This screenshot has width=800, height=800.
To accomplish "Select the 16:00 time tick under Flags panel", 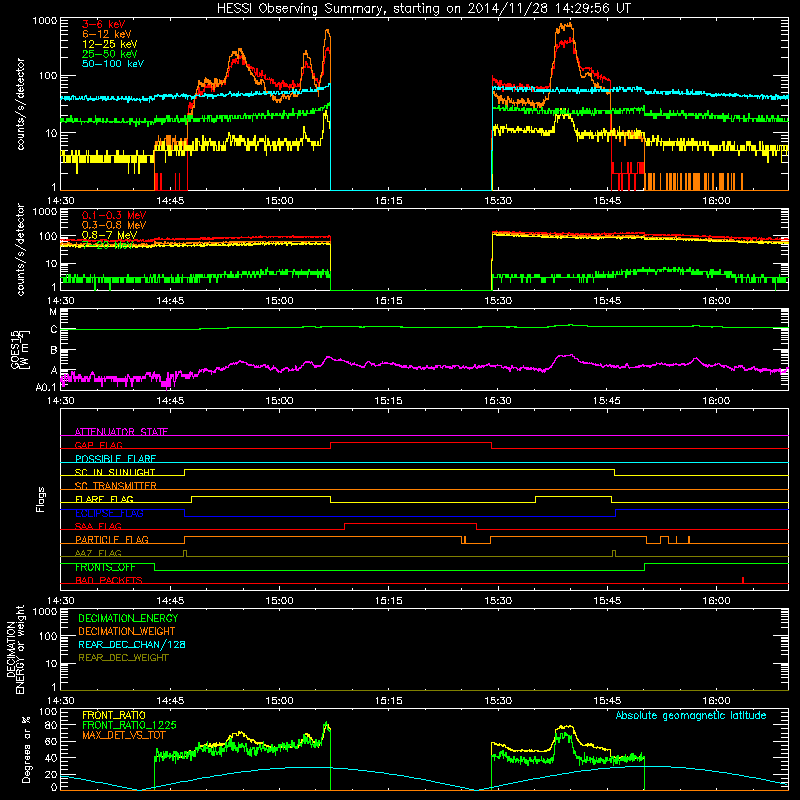I will [716, 601].
